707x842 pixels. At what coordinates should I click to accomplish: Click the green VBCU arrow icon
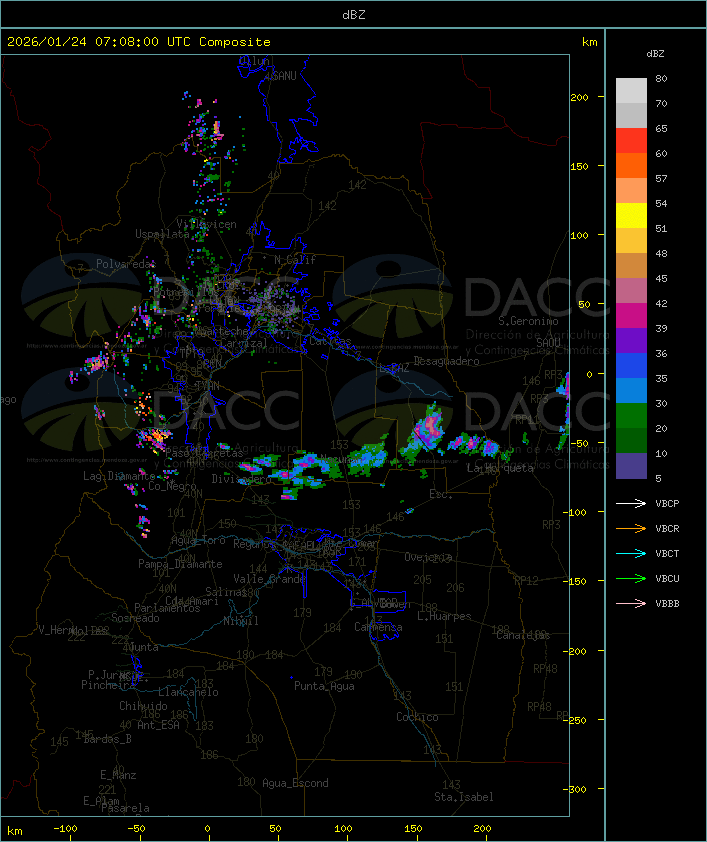pos(631,578)
